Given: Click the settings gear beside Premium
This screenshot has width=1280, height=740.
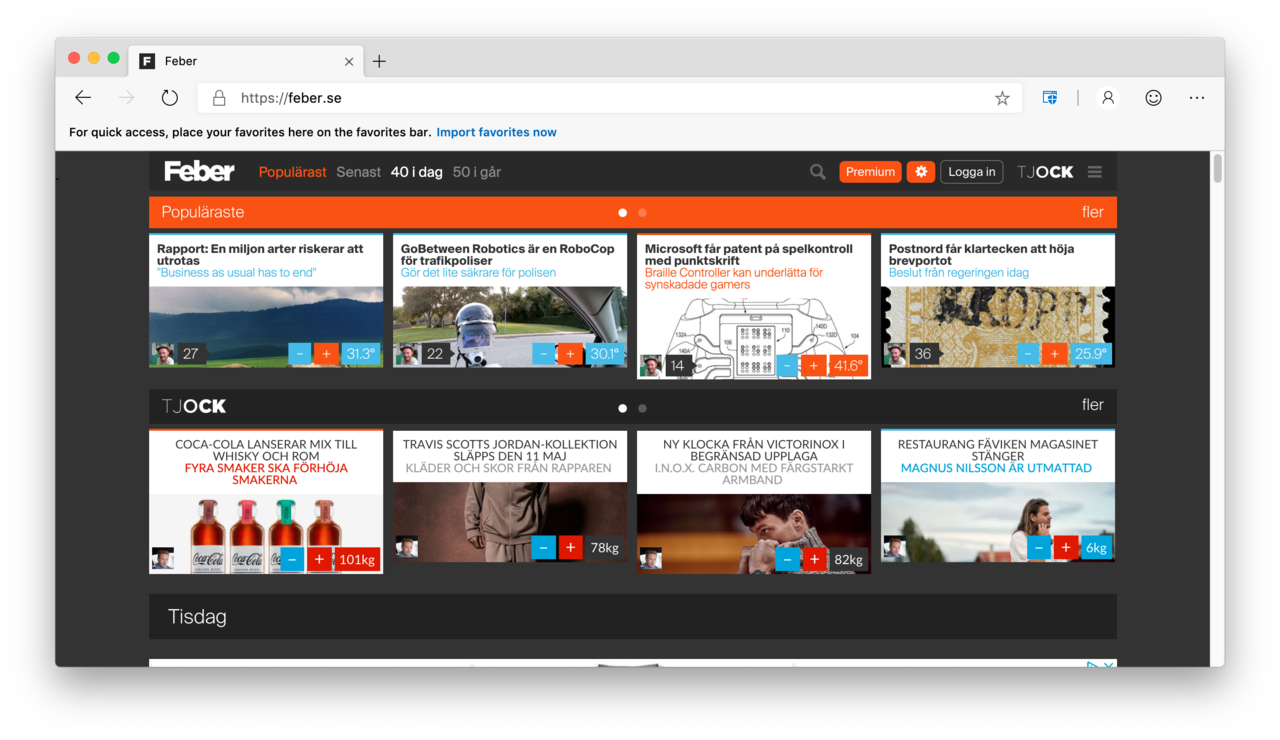Looking at the screenshot, I should click(920, 171).
